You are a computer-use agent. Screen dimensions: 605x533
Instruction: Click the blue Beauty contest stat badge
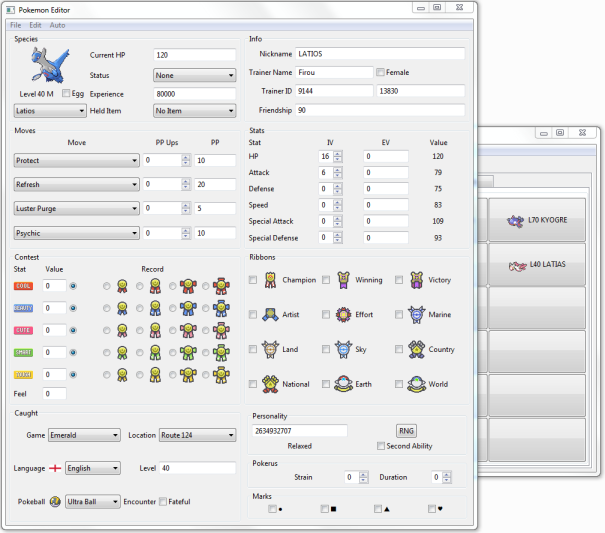coord(24,308)
